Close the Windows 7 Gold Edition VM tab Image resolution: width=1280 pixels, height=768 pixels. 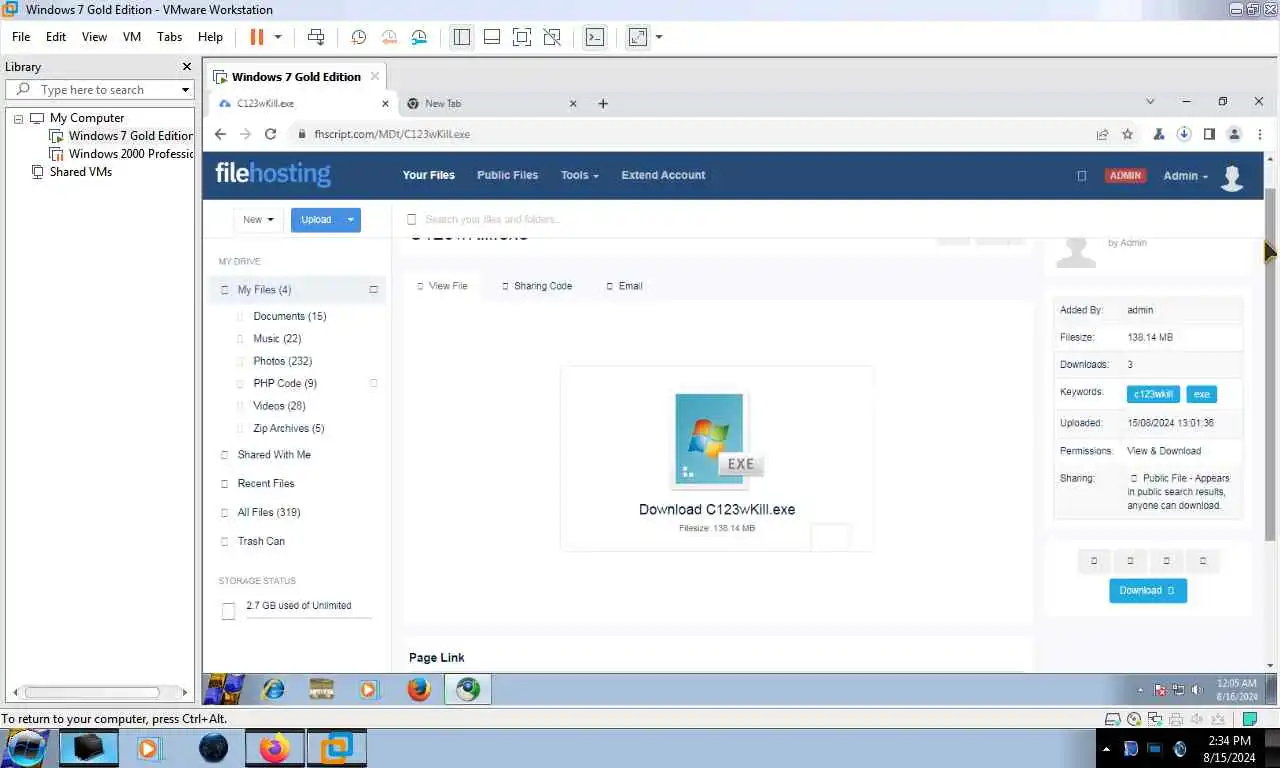pyautogui.click(x=375, y=76)
